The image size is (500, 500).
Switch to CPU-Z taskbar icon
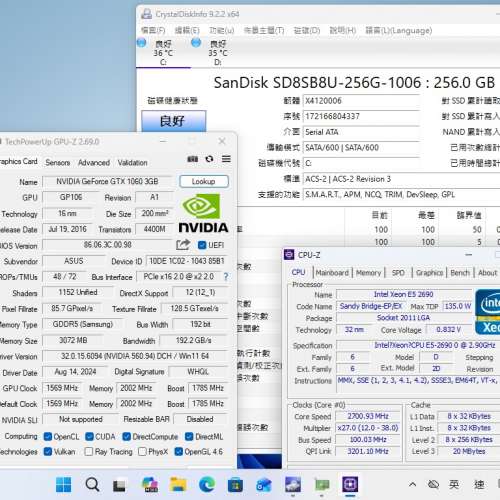click(x=350, y=484)
